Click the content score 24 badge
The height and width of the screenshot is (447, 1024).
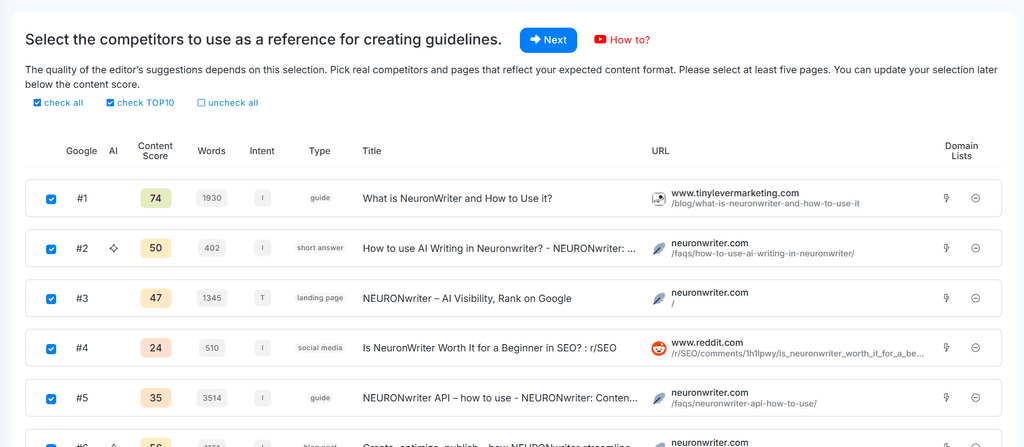(155, 348)
